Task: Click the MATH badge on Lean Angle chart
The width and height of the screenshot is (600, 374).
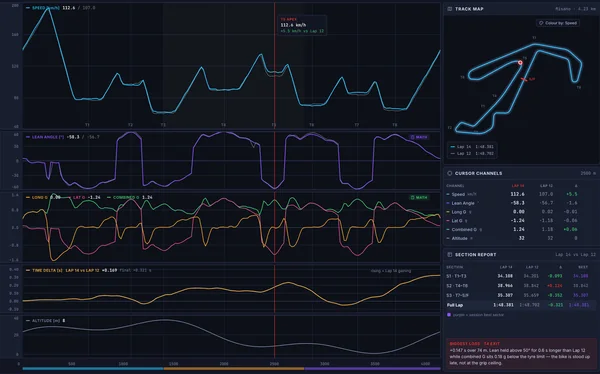Action: 419,137
